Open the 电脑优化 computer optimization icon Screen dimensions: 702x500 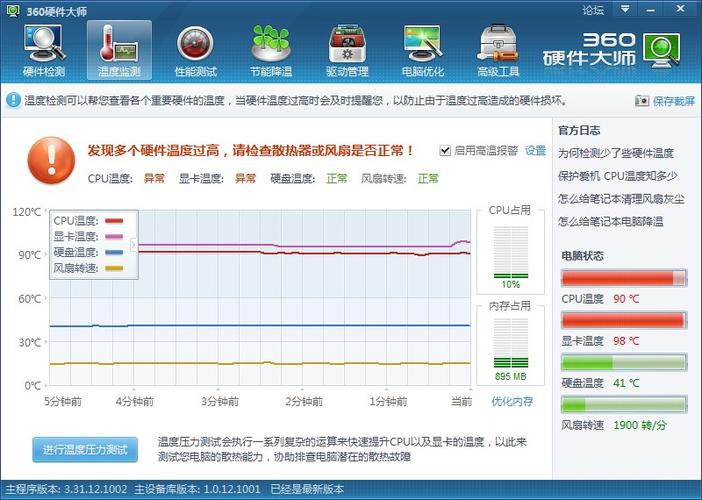click(423, 51)
